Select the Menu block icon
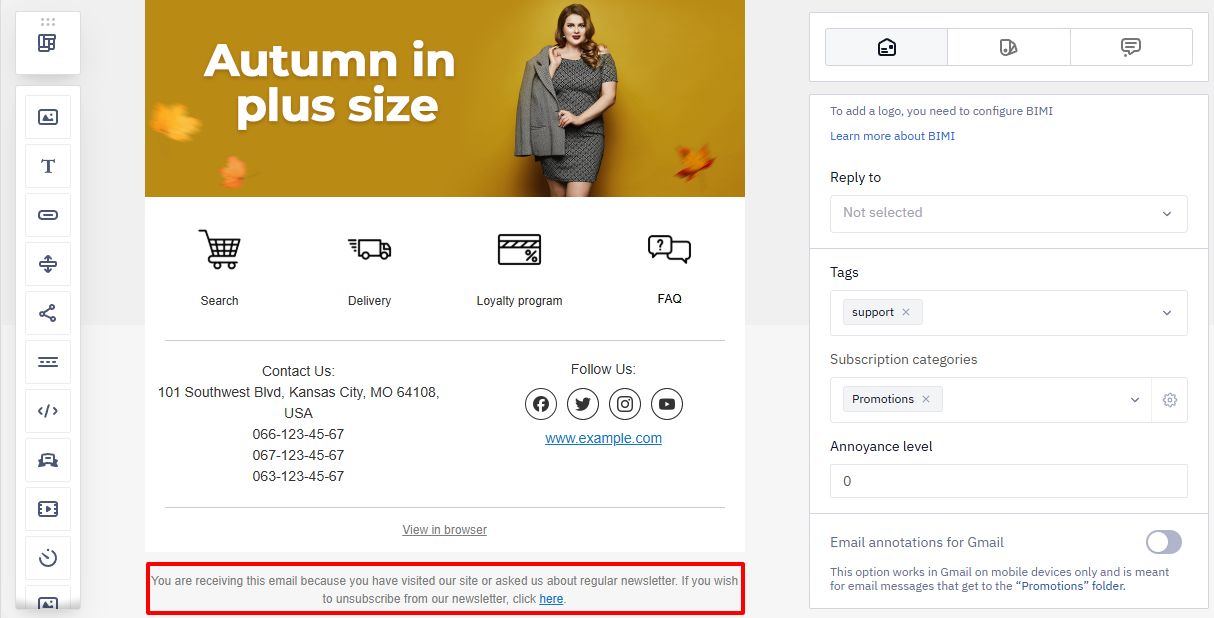The height and width of the screenshot is (618, 1214). point(48,362)
